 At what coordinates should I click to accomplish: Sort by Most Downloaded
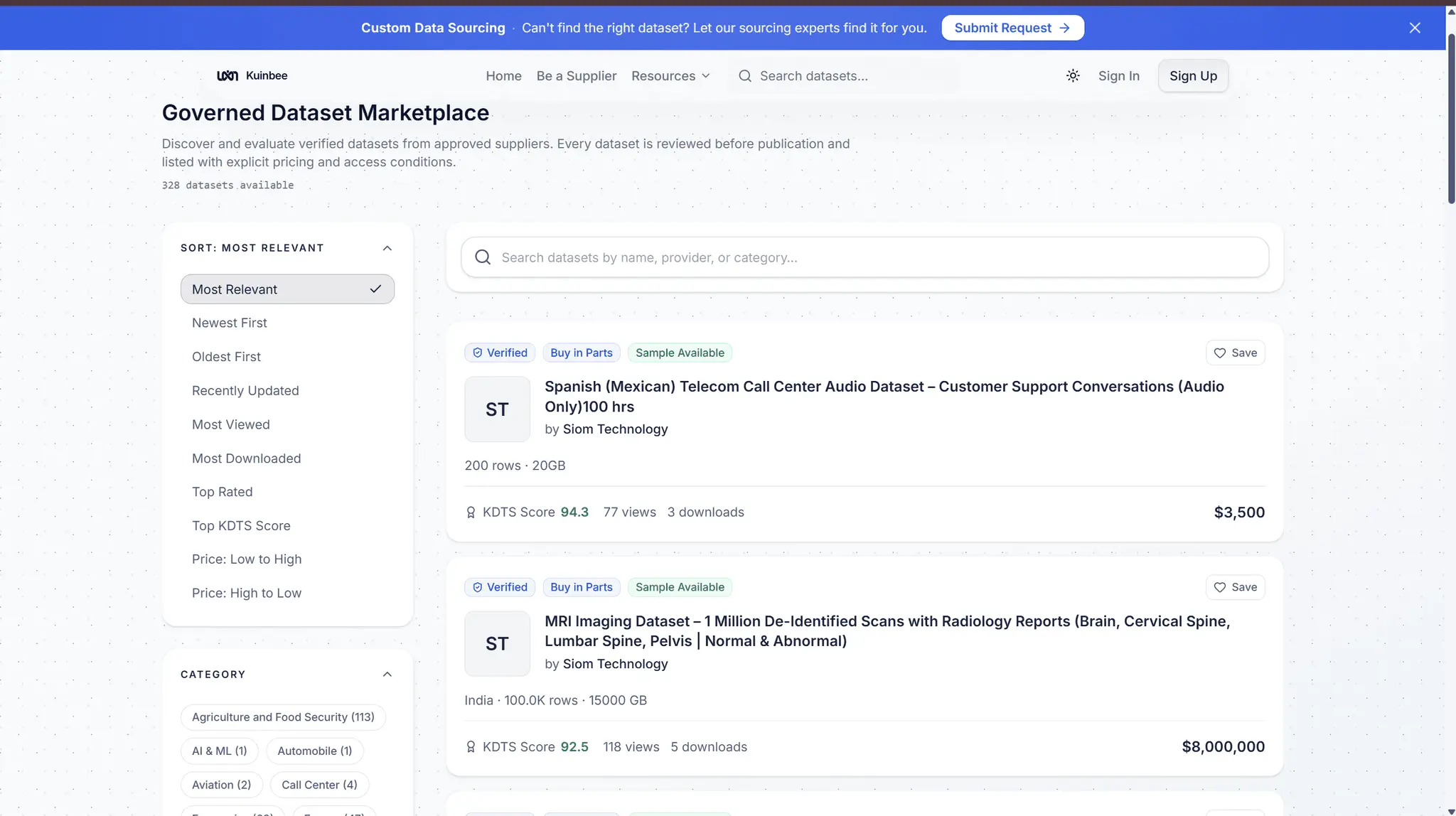tap(287, 458)
